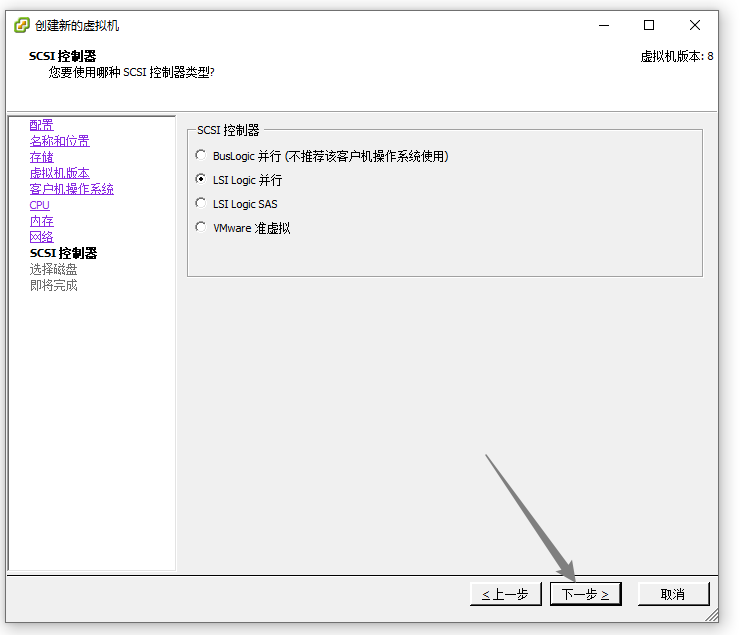Click the window resize grip corner

pyautogui.click(x=711, y=615)
